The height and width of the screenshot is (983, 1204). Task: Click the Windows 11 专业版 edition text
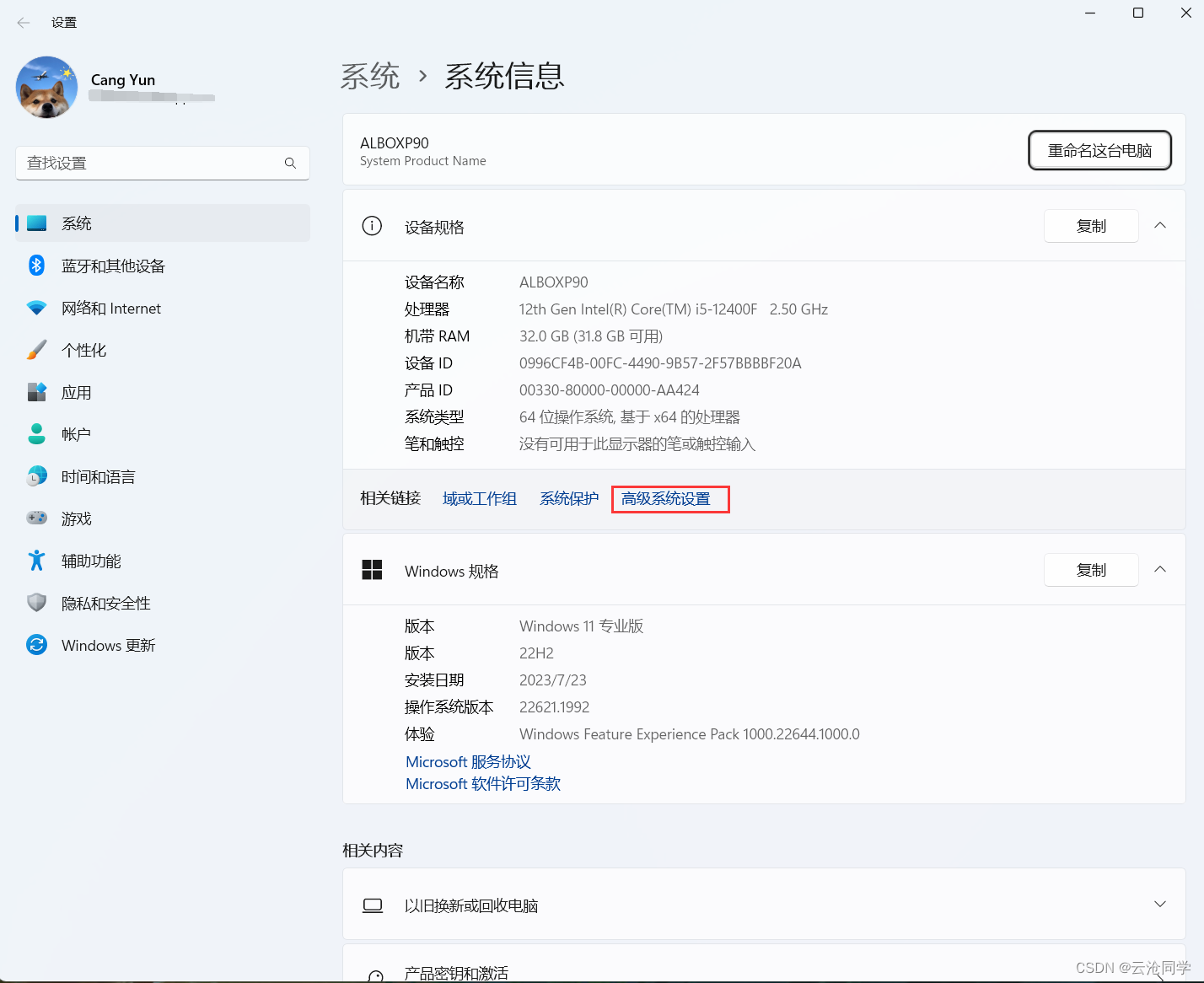point(582,626)
